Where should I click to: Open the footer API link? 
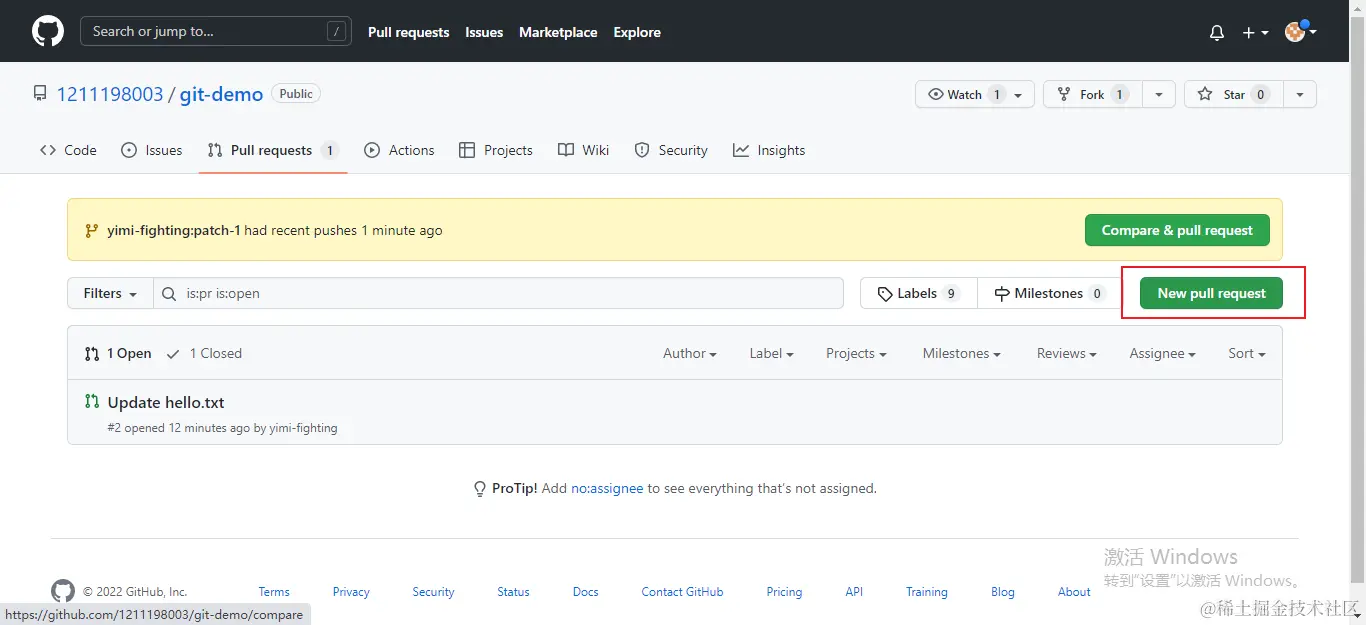[x=854, y=591]
